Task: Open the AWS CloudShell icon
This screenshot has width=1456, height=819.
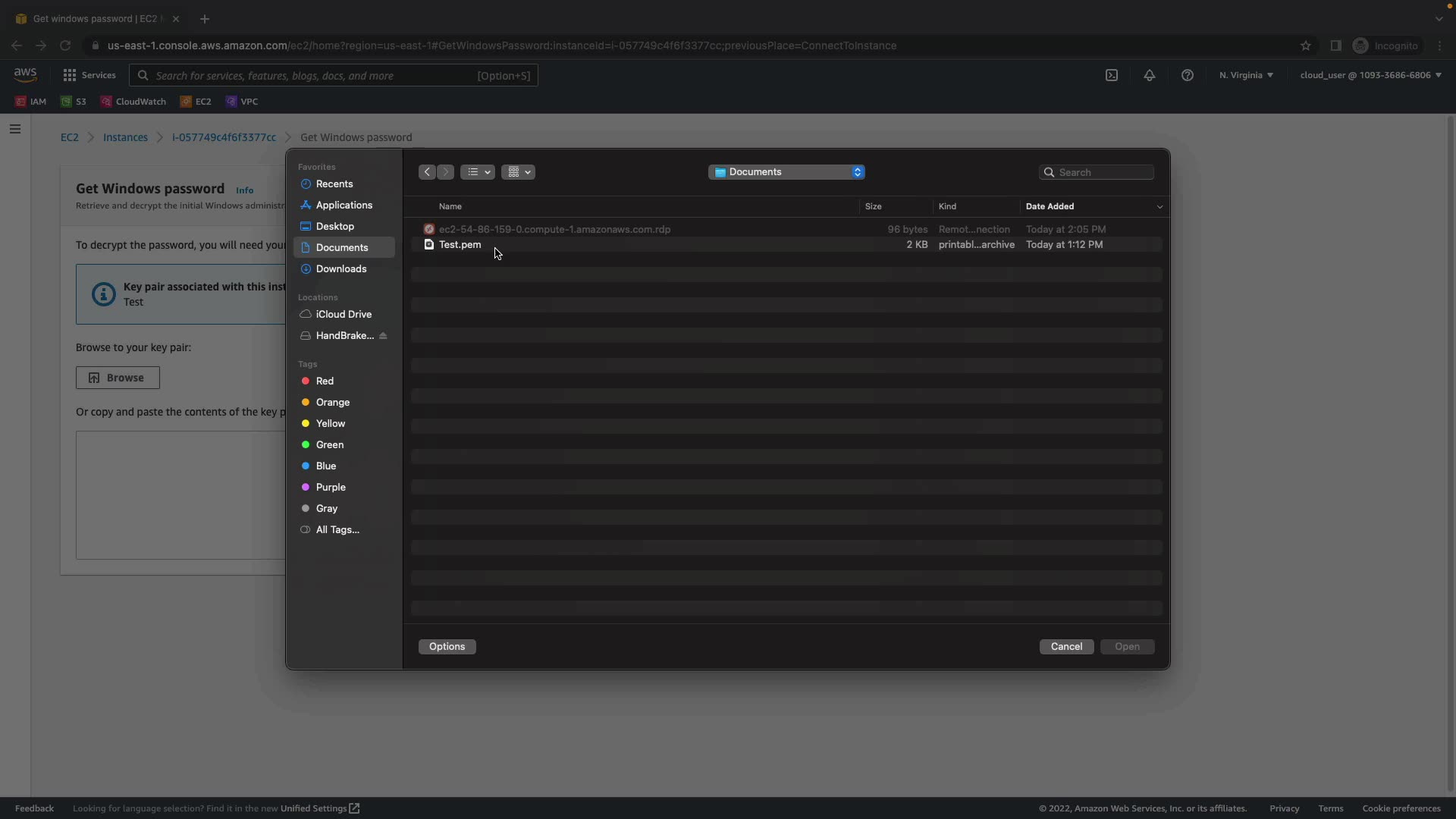Action: pos(1112,75)
